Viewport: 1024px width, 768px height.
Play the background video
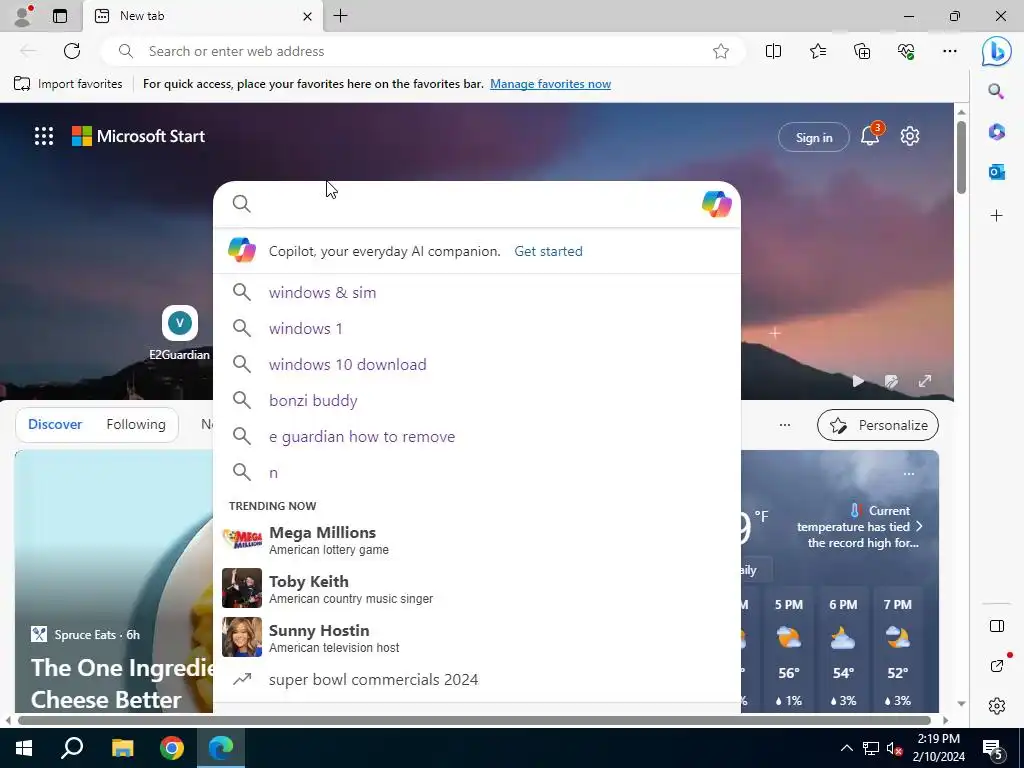point(858,381)
